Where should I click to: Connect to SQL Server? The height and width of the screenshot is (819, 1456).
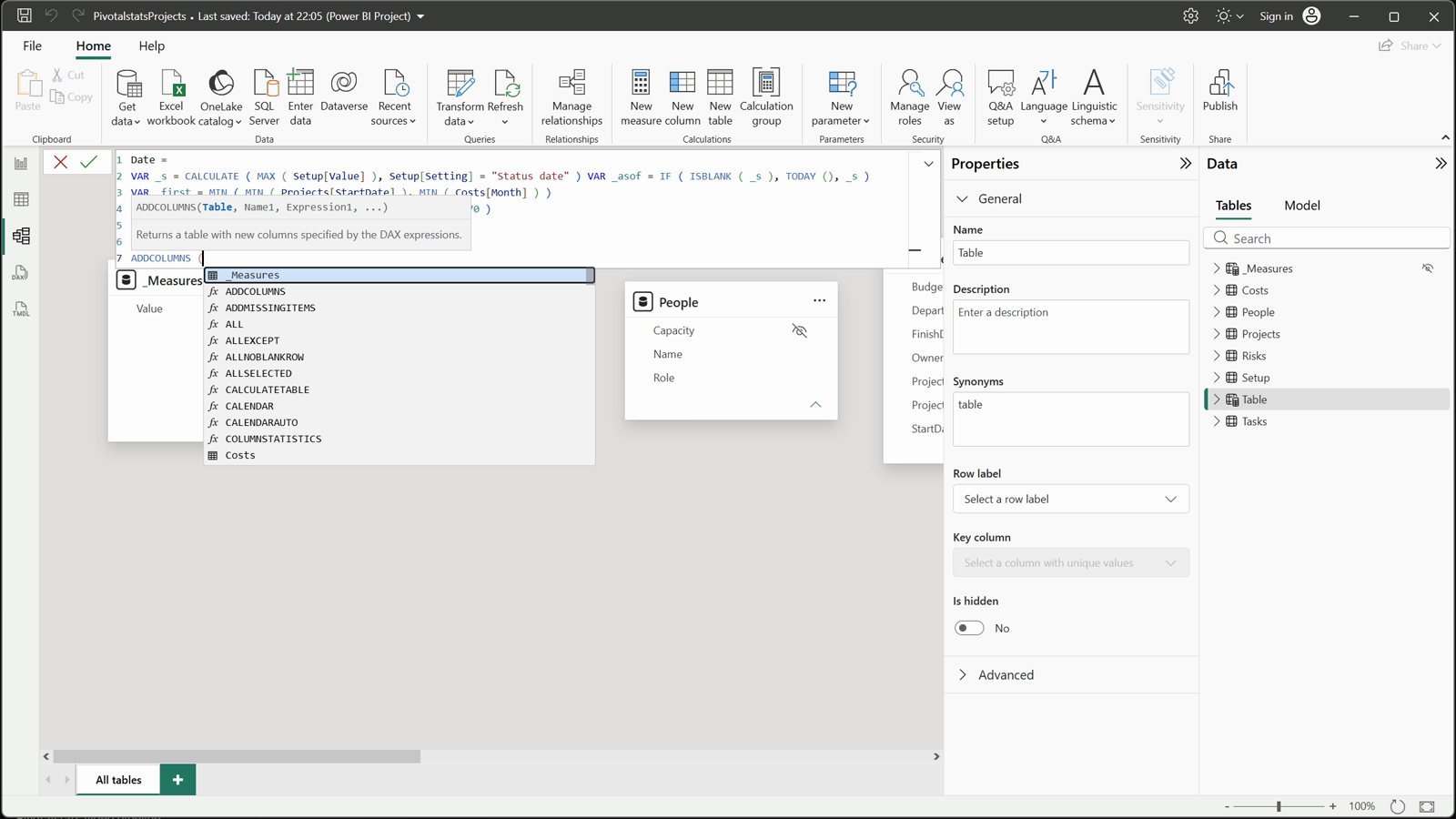pos(264,97)
